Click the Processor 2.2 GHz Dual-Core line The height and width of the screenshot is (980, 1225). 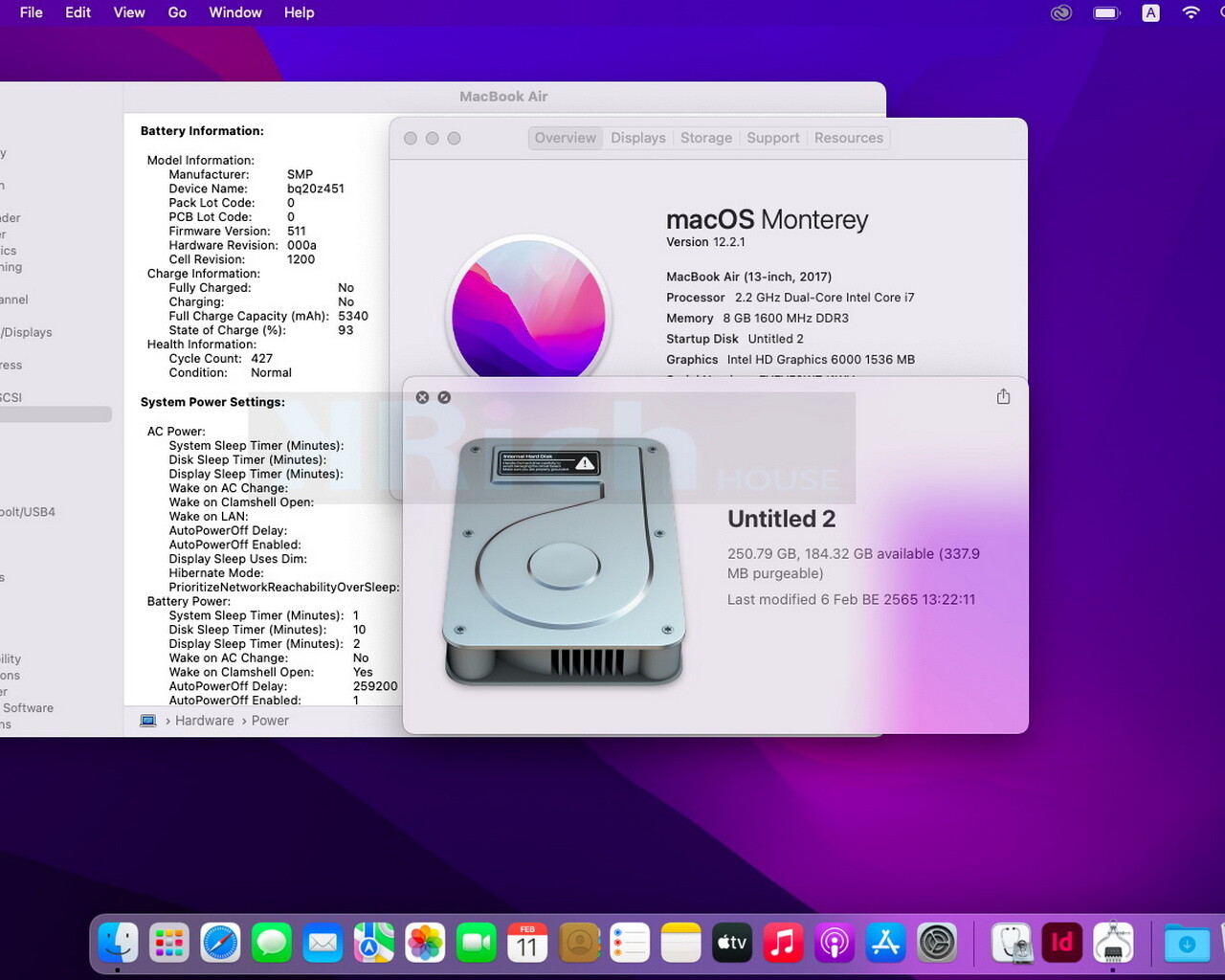click(x=791, y=298)
